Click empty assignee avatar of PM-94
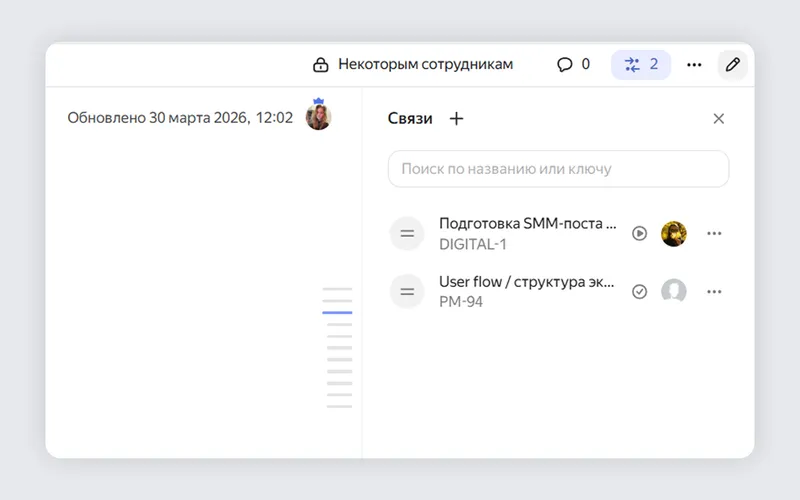The image size is (800, 500). (x=673, y=291)
